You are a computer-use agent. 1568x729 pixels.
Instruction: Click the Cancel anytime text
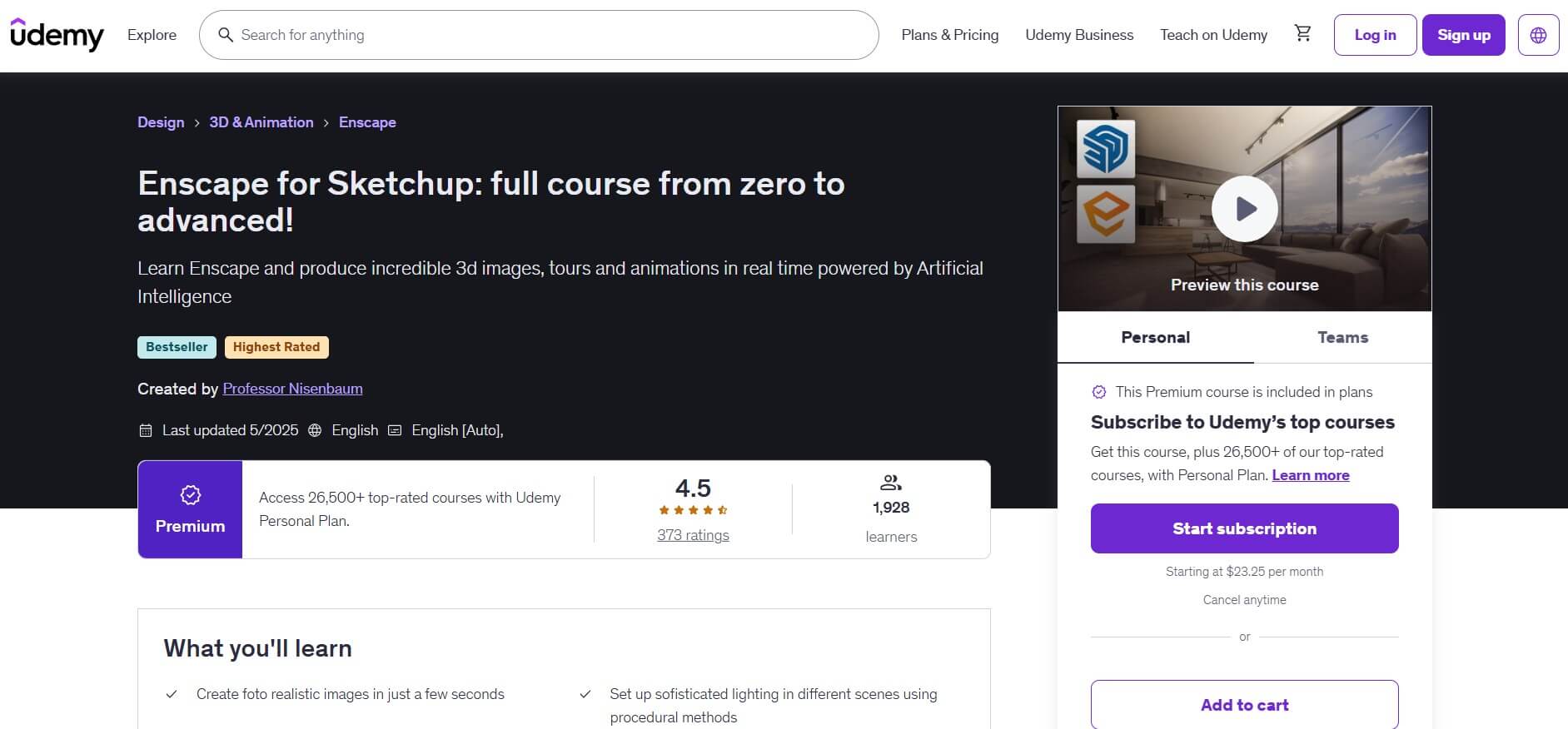coord(1244,600)
